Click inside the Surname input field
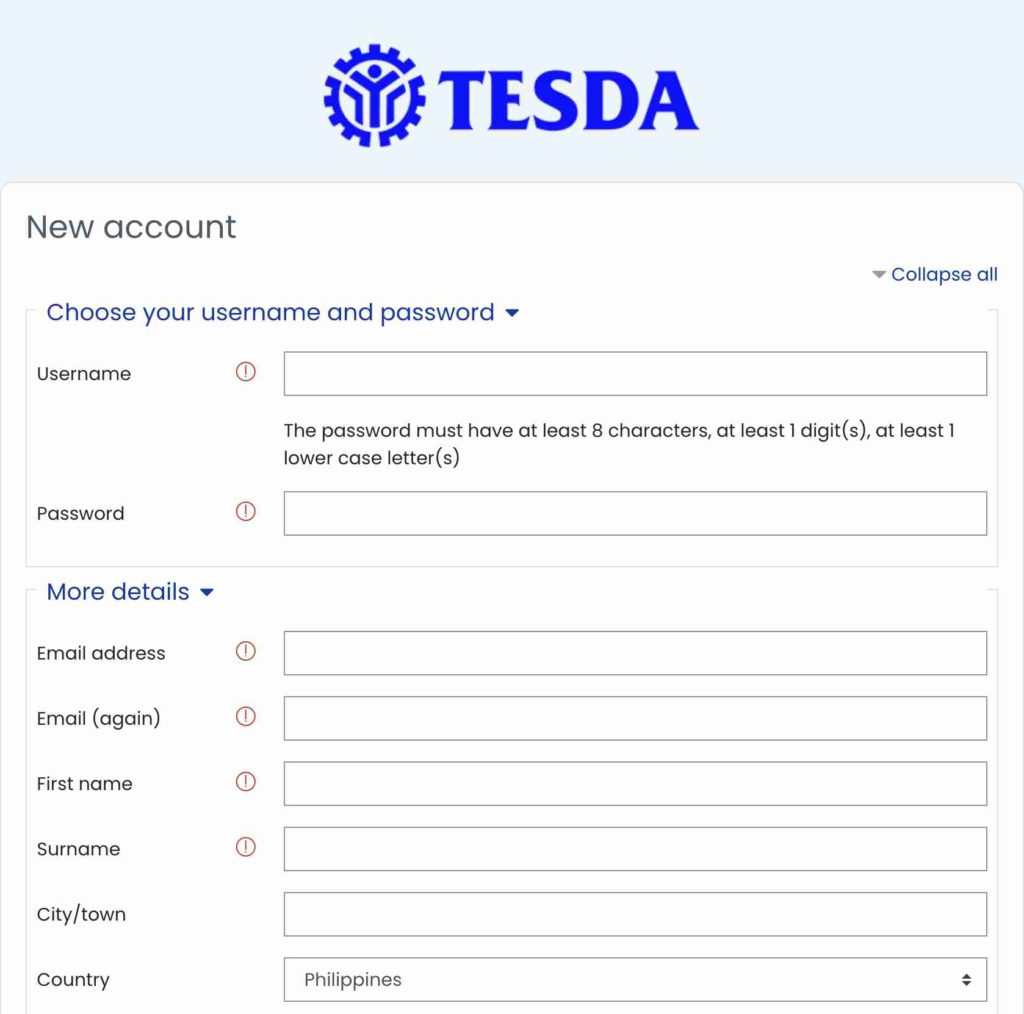This screenshot has width=1024, height=1014. click(634, 848)
